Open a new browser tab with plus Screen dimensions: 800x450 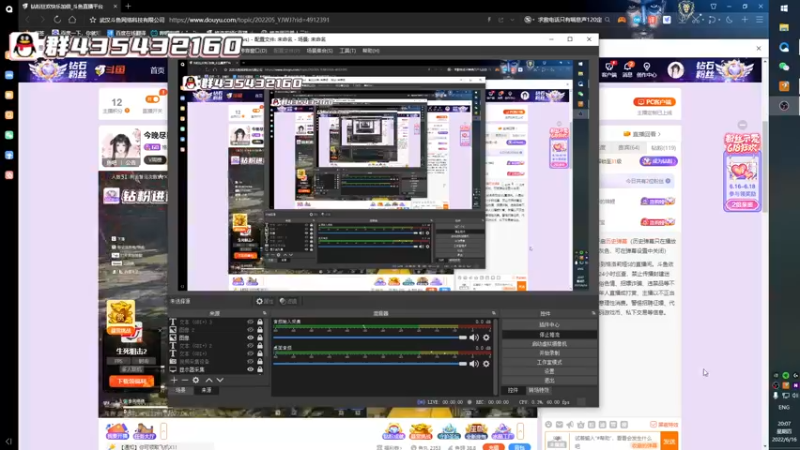click(128, 6)
